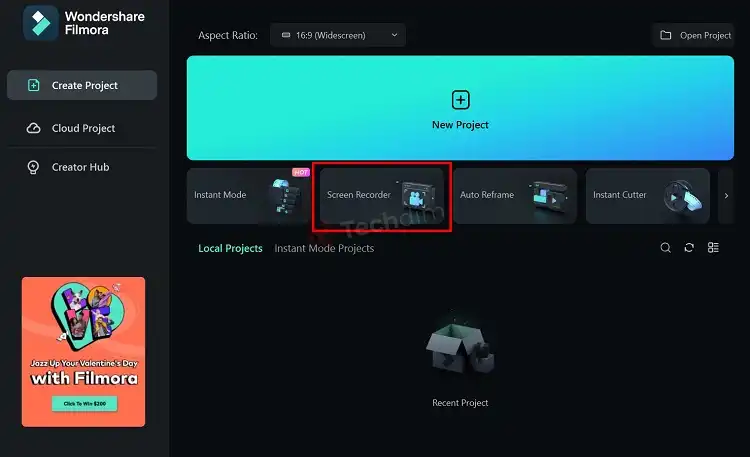
Task: Click the Creator Hub lightbulb icon
Action: (x=32, y=167)
